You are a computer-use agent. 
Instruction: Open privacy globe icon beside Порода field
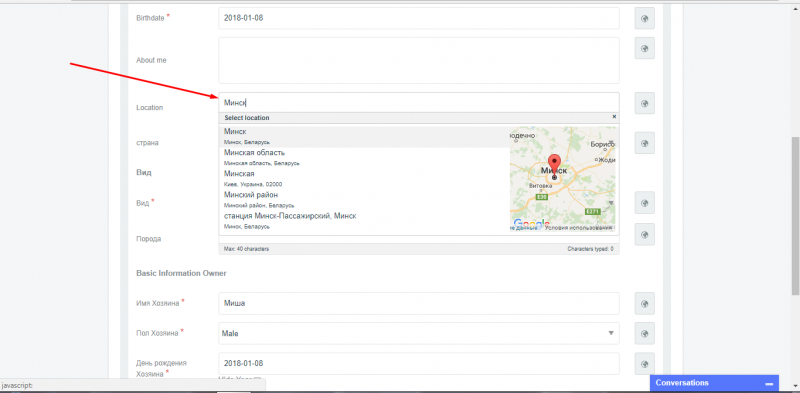tap(644, 234)
